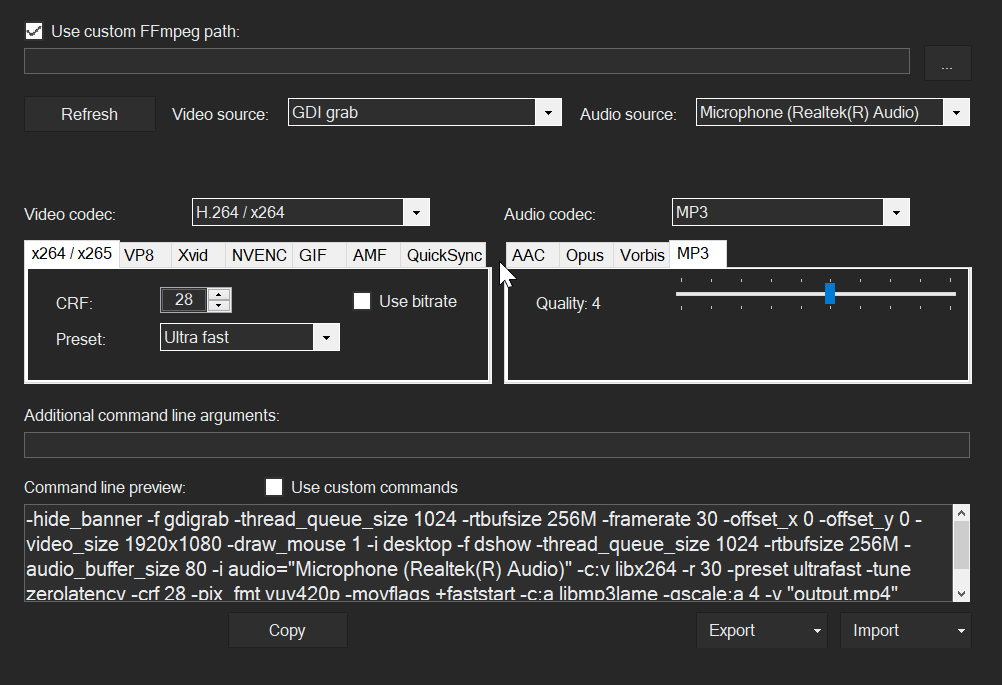Check the "Use bitrate" option
This screenshot has height=685, width=1002.
pos(362,300)
